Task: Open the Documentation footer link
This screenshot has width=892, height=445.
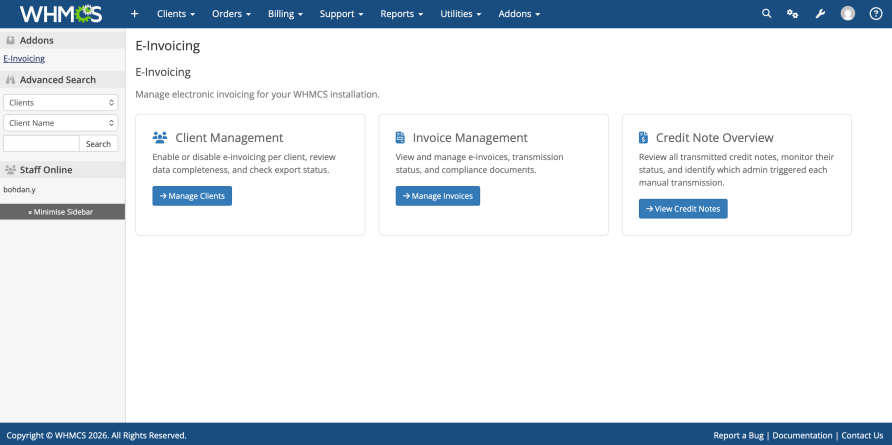Action: tap(802, 435)
